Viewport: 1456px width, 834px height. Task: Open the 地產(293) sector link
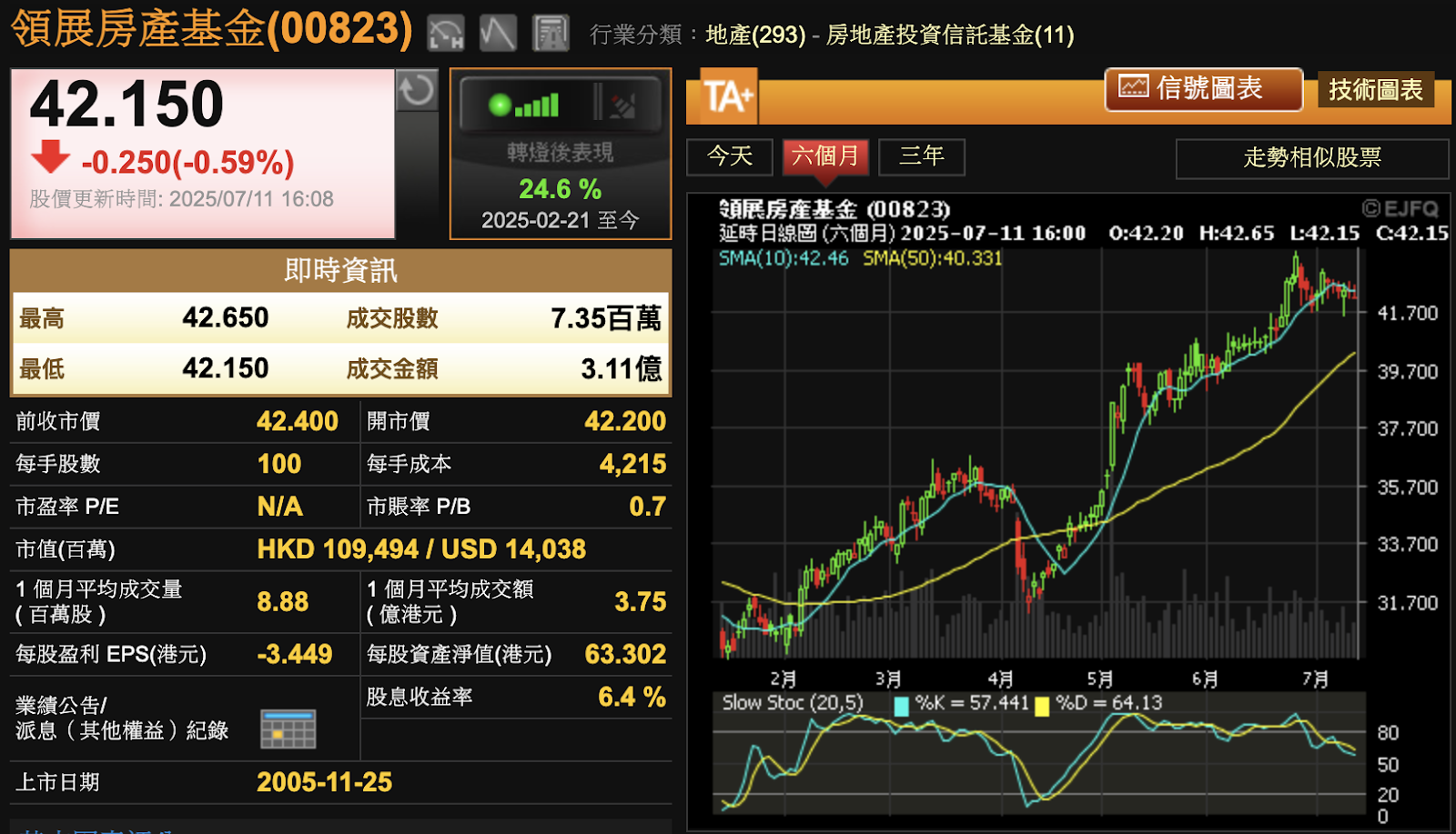[755, 35]
